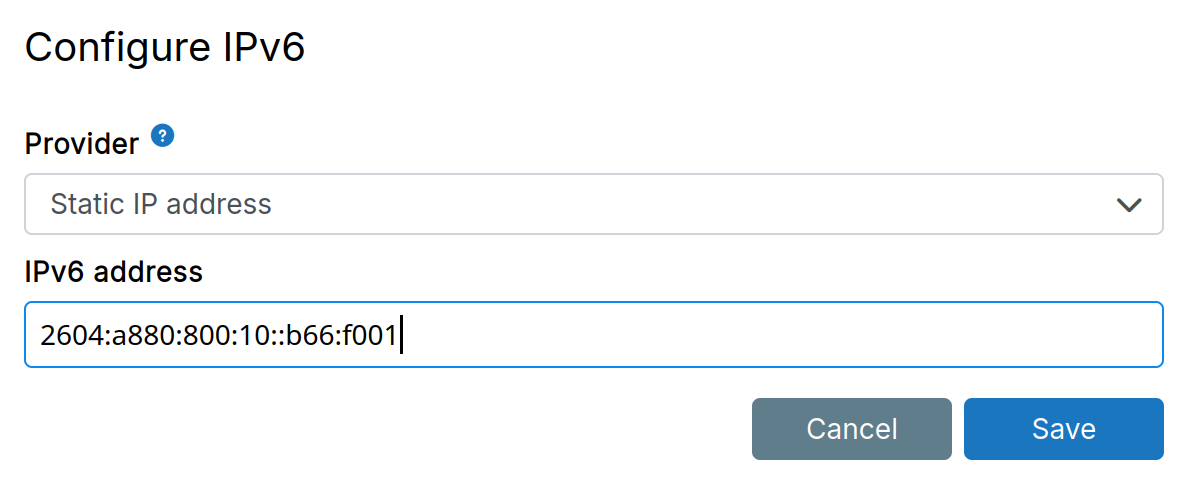Focus the text box under IPv6 address
This screenshot has height=483, width=1184.
click(x=593, y=335)
